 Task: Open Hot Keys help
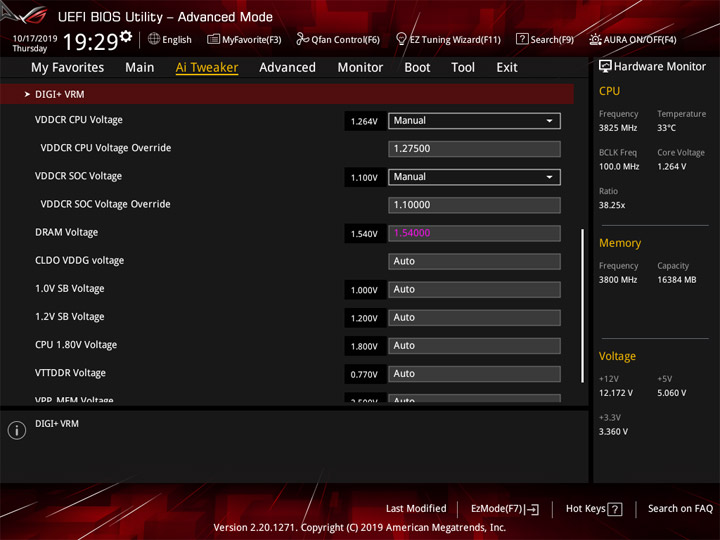pyautogui.click(x=594, y=509)
